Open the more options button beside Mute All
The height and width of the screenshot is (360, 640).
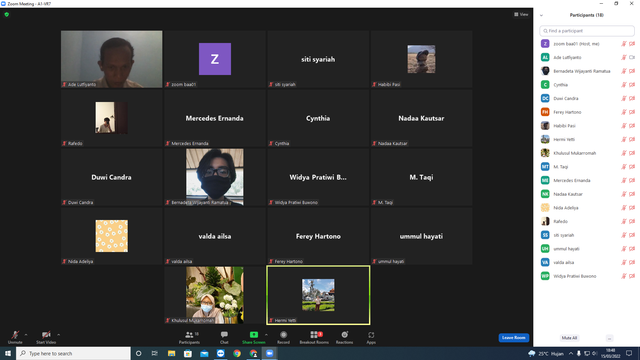609,338
